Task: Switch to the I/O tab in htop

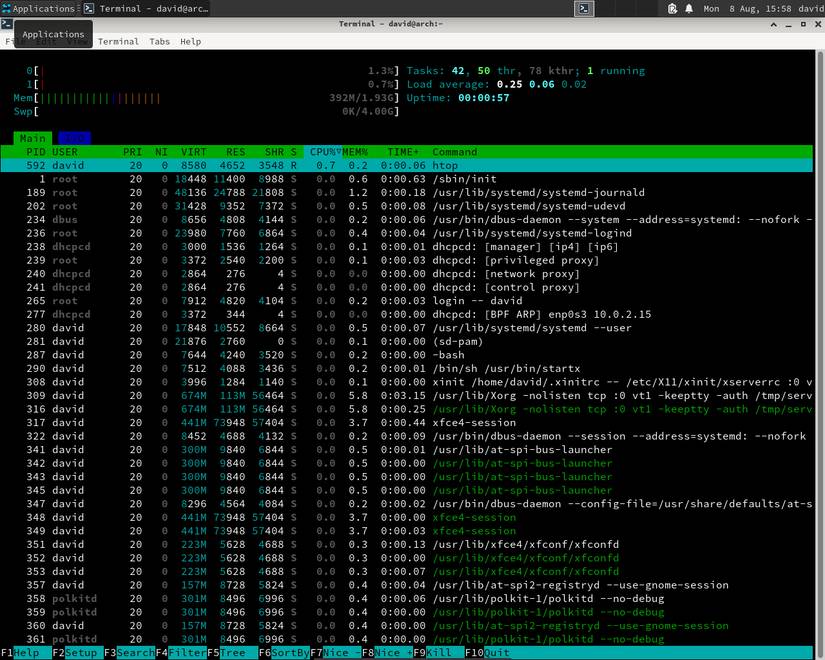Action: pos(73,138)
